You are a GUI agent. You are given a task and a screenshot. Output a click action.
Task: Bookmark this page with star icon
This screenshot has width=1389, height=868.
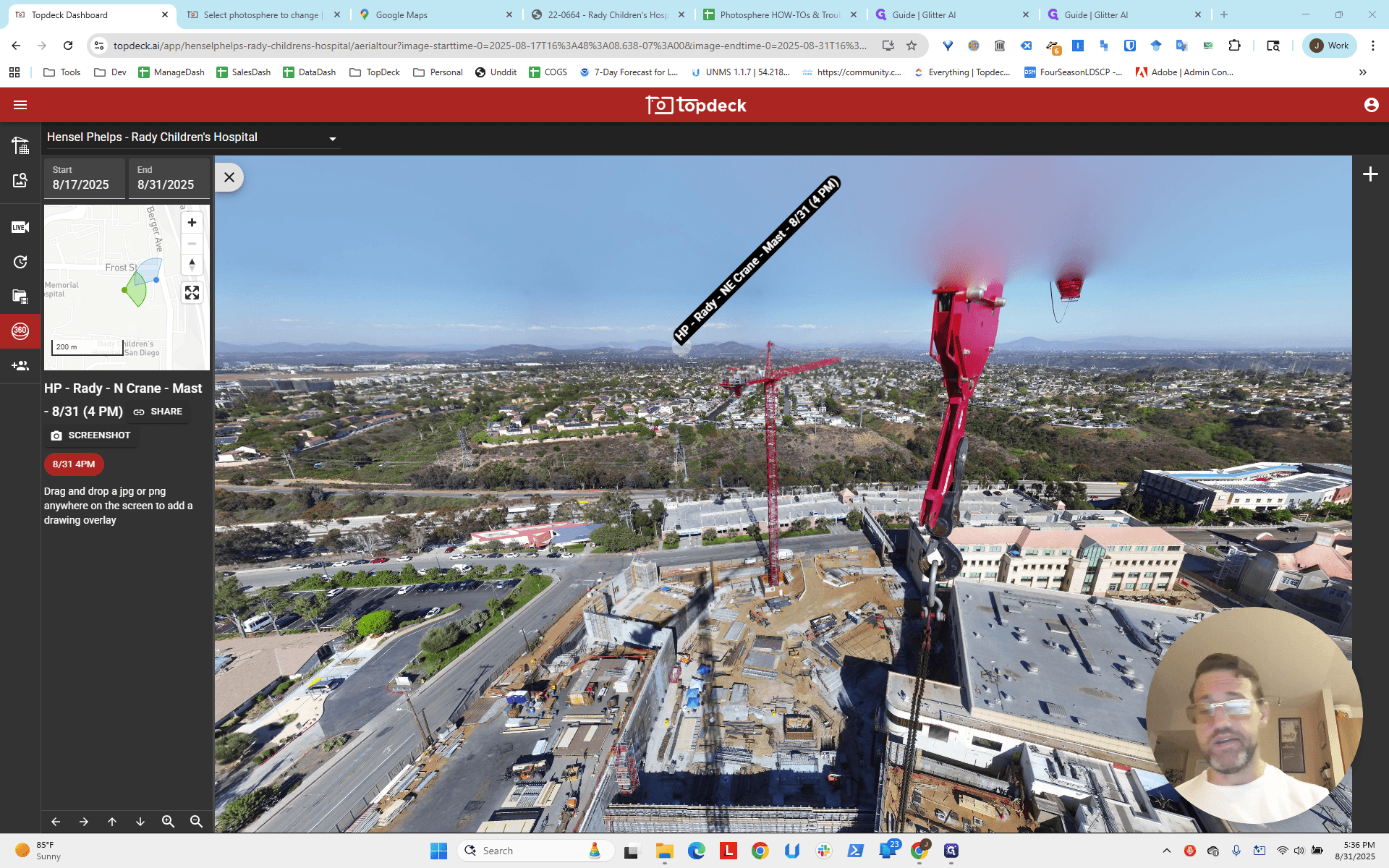(x=912, y=46)
